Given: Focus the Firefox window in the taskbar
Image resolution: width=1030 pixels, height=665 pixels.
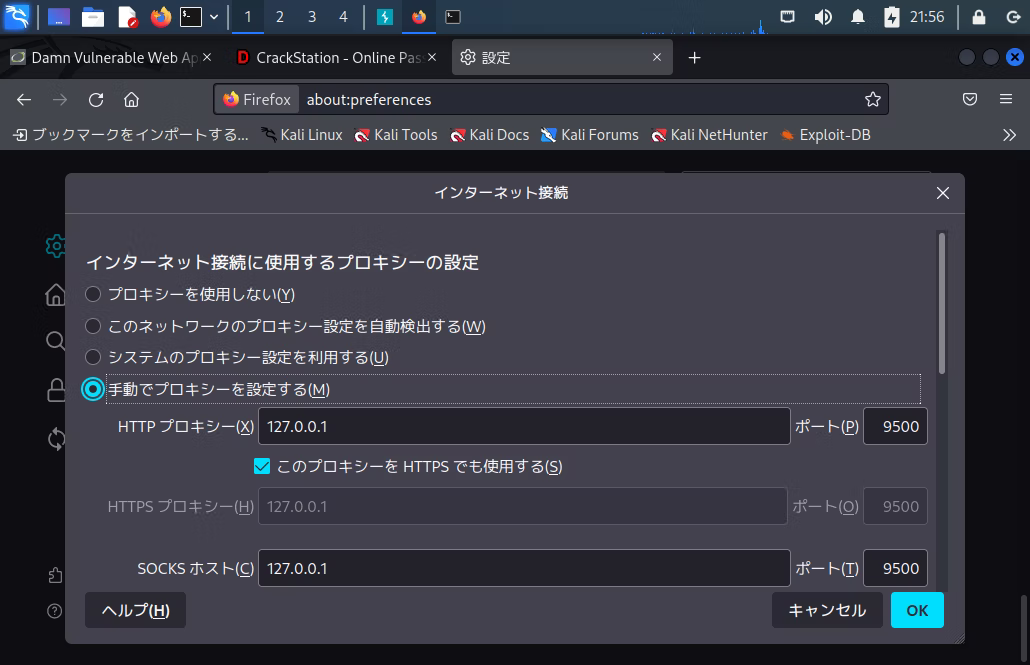Looking at the screenshot, I should click(418, 16).
